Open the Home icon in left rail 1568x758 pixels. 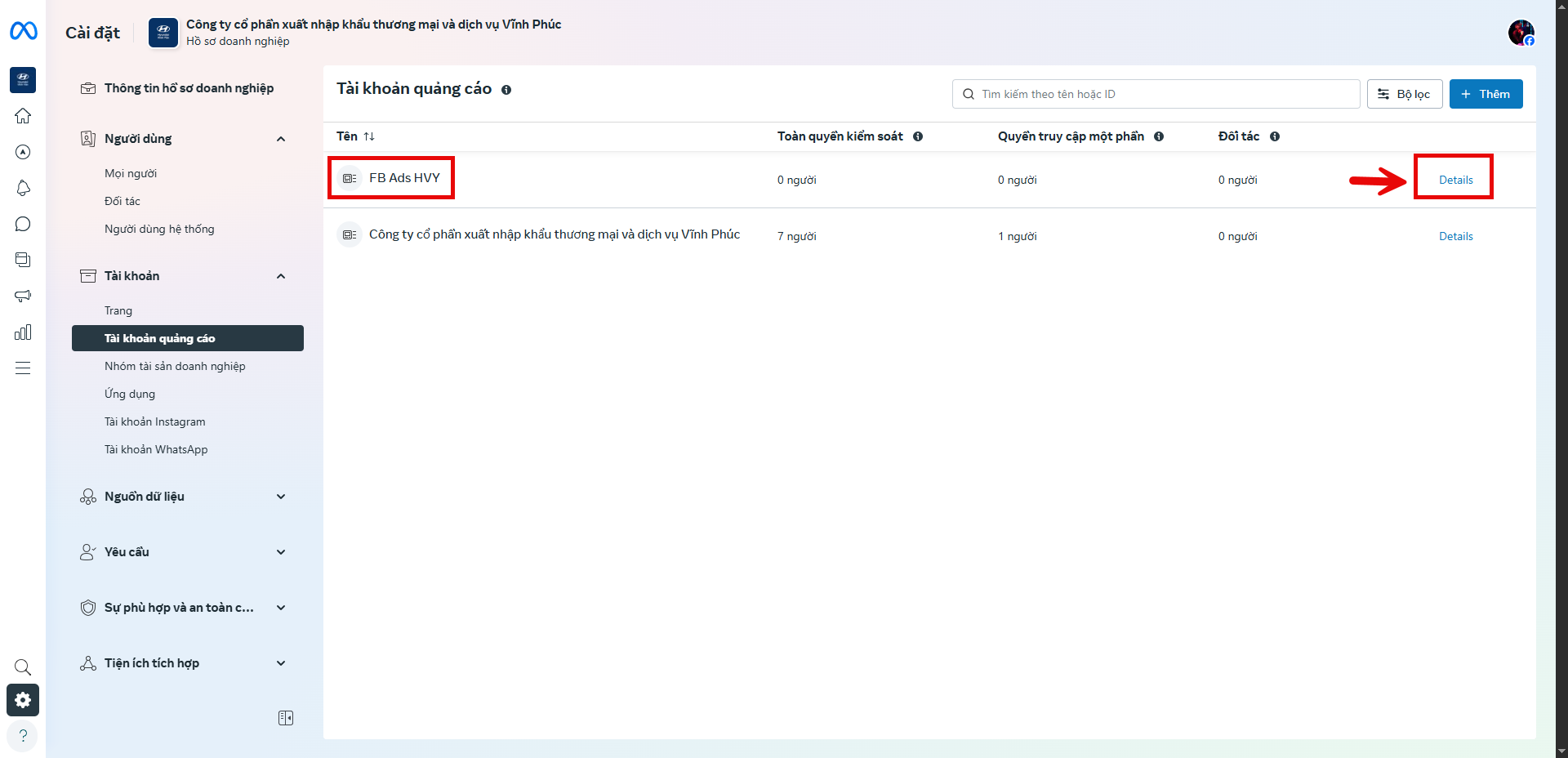(x=23, y=116)
